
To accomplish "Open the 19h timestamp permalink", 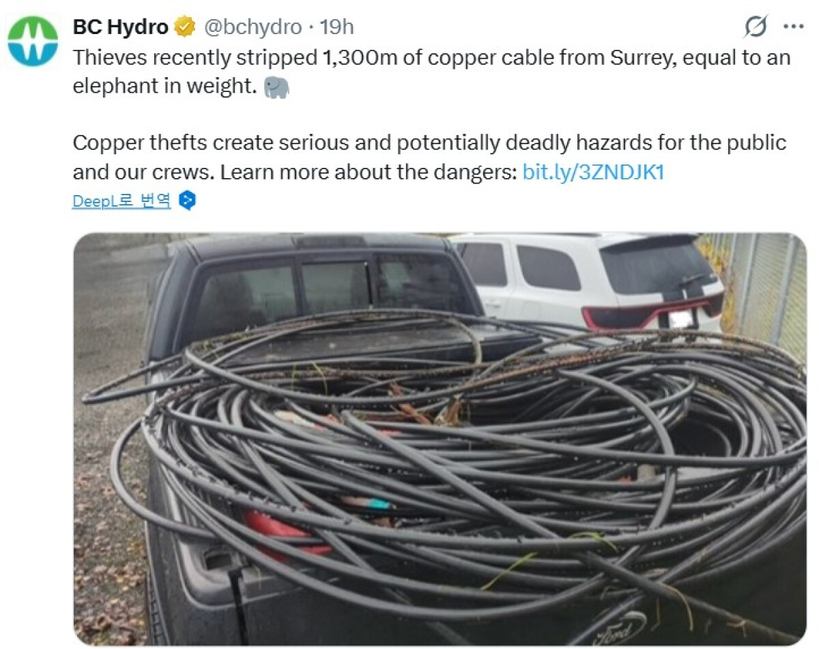I will (x=337, y=27).
